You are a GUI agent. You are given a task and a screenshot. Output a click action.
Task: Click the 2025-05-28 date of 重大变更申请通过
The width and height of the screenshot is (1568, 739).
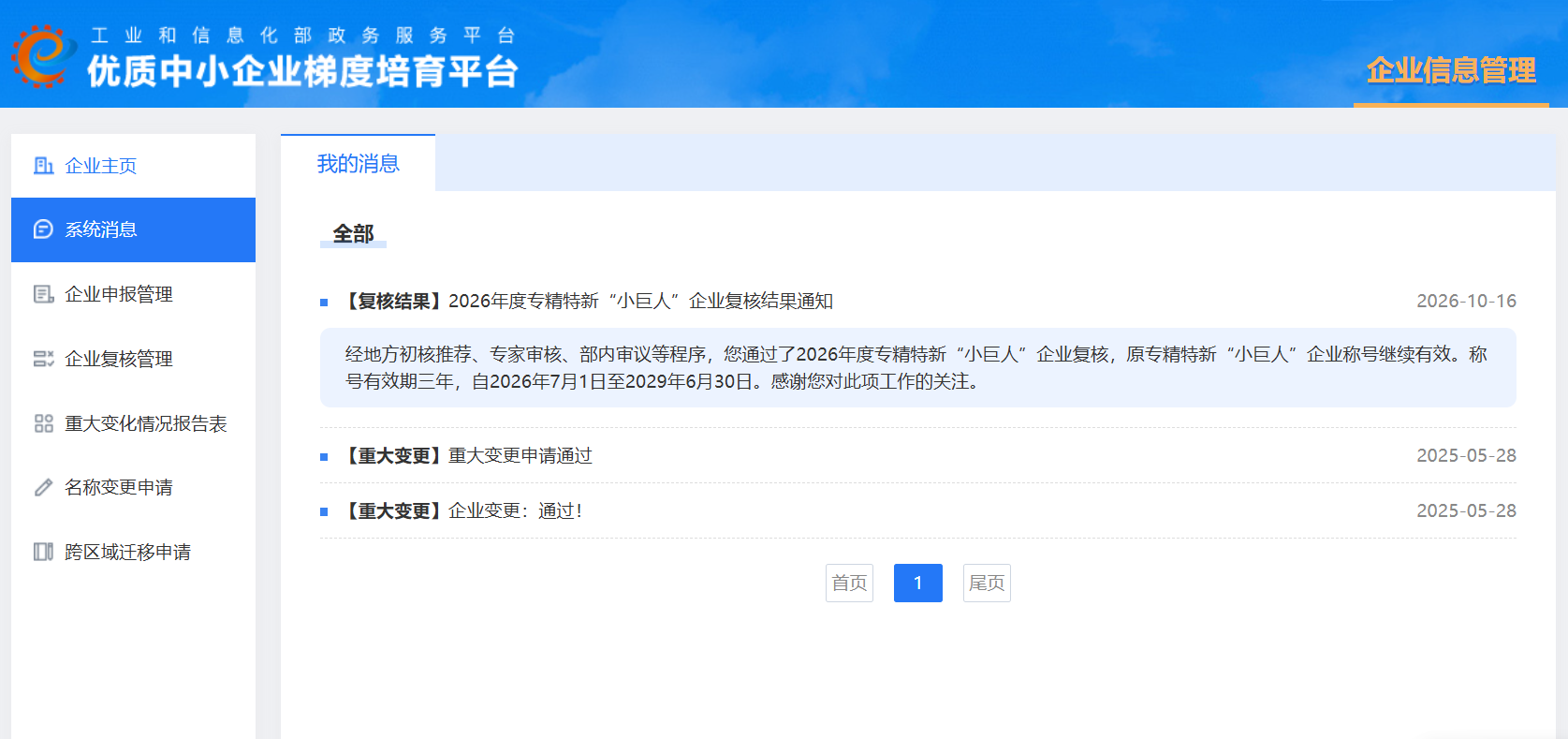click(x=1466, y=455)
